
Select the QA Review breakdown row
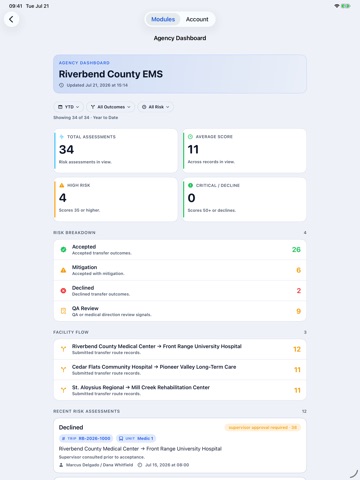tap(180, 311)
